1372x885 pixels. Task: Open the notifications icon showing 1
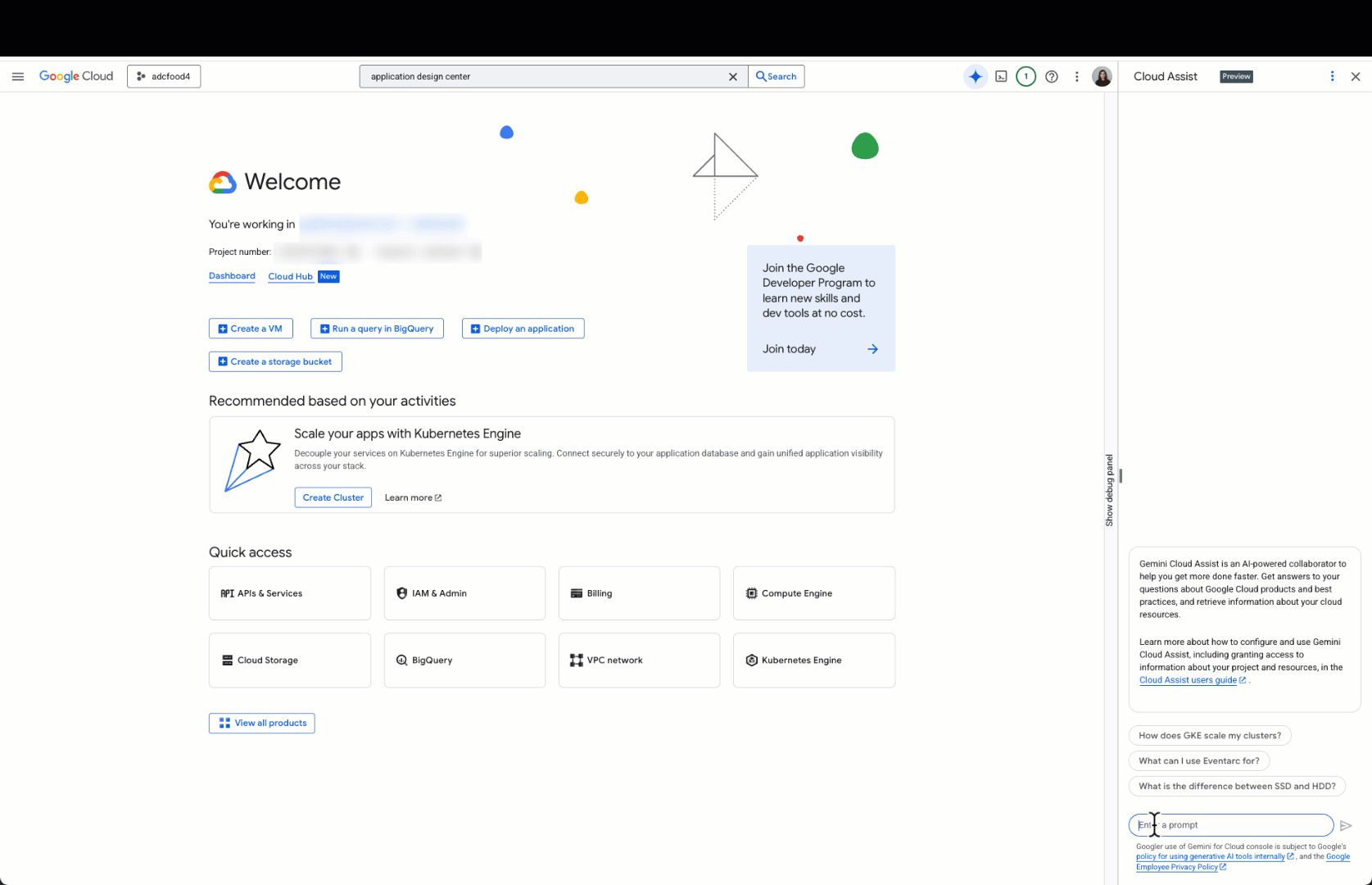point(1026,76)
